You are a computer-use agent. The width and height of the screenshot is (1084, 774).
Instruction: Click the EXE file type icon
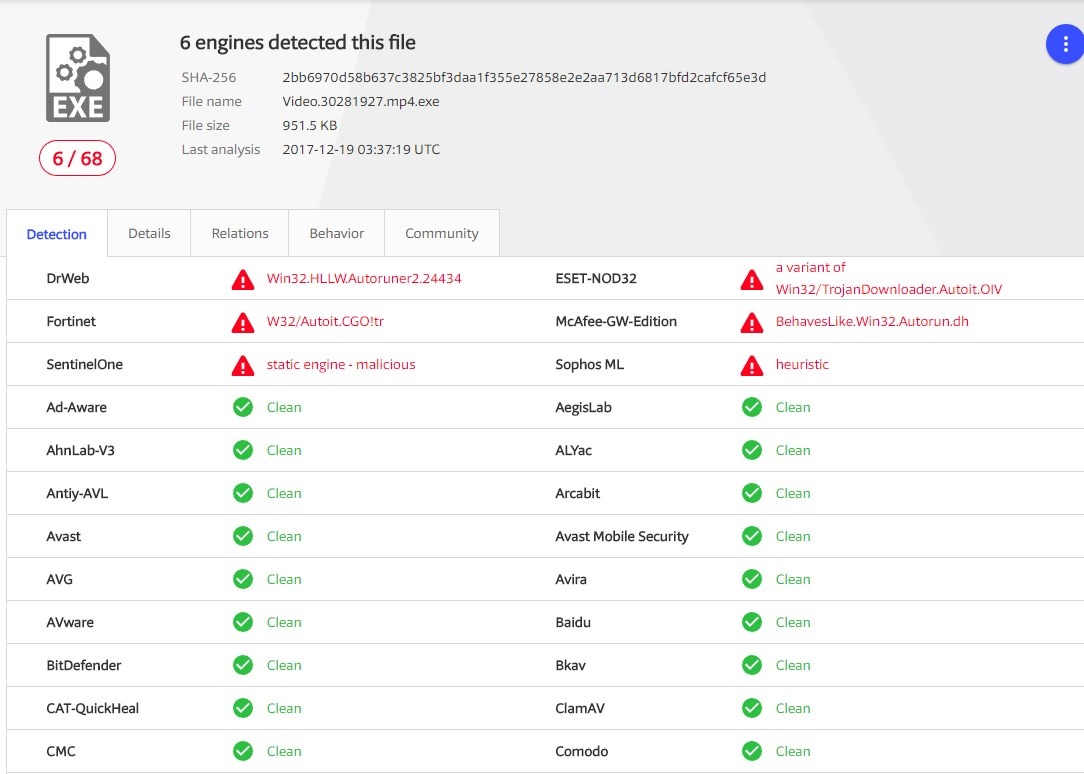point(78,78)
